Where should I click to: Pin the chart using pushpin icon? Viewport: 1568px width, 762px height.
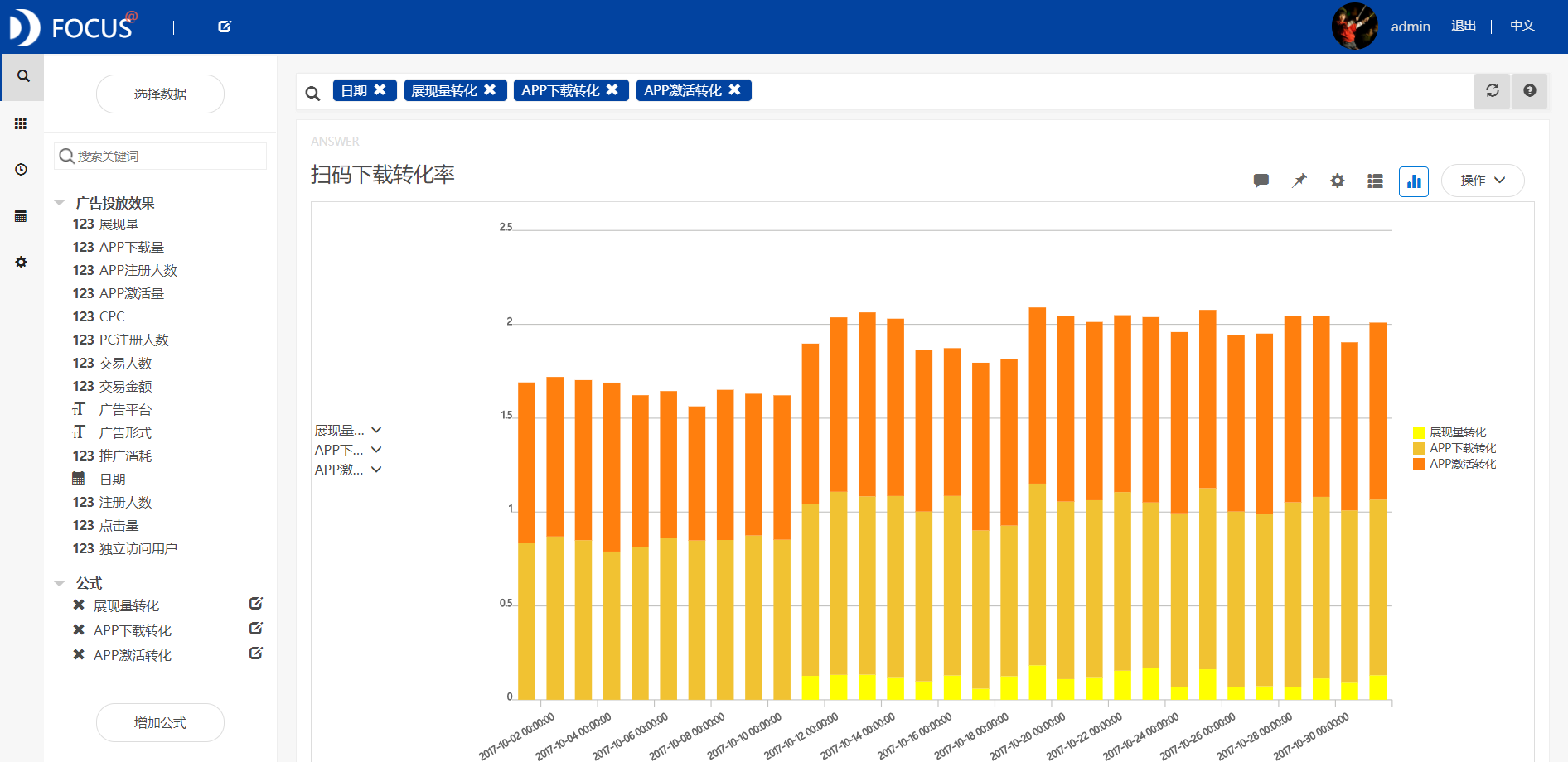(x=1299, y=181)
